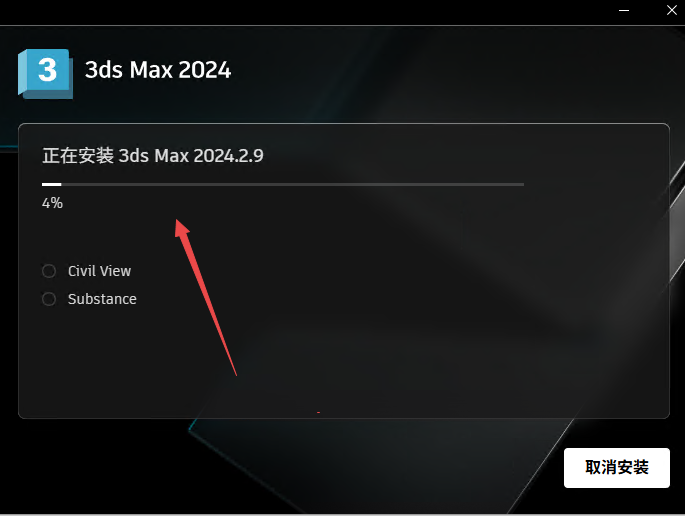Click the 4% progress percentage label
Viewport: 685px width, 516px height.
pyautogui.click(x=52, y=203)
